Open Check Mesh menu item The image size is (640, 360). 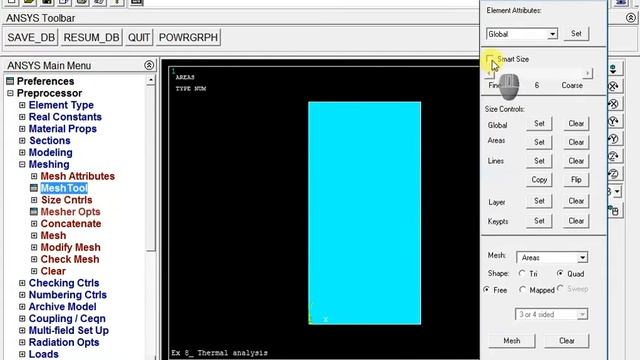click(x=70, y=259)
